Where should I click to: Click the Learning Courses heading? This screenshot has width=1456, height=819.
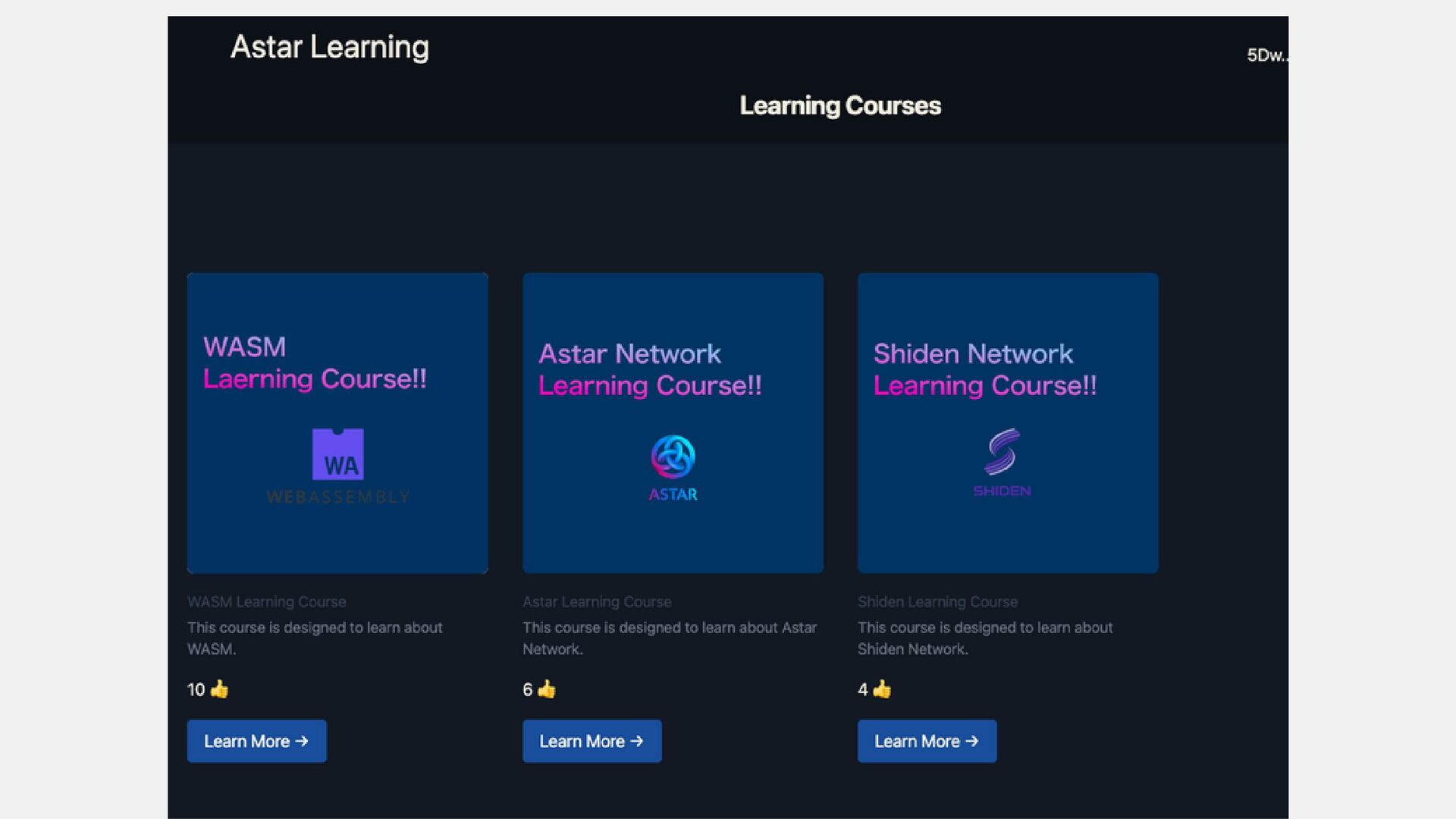tap(840, 105)
